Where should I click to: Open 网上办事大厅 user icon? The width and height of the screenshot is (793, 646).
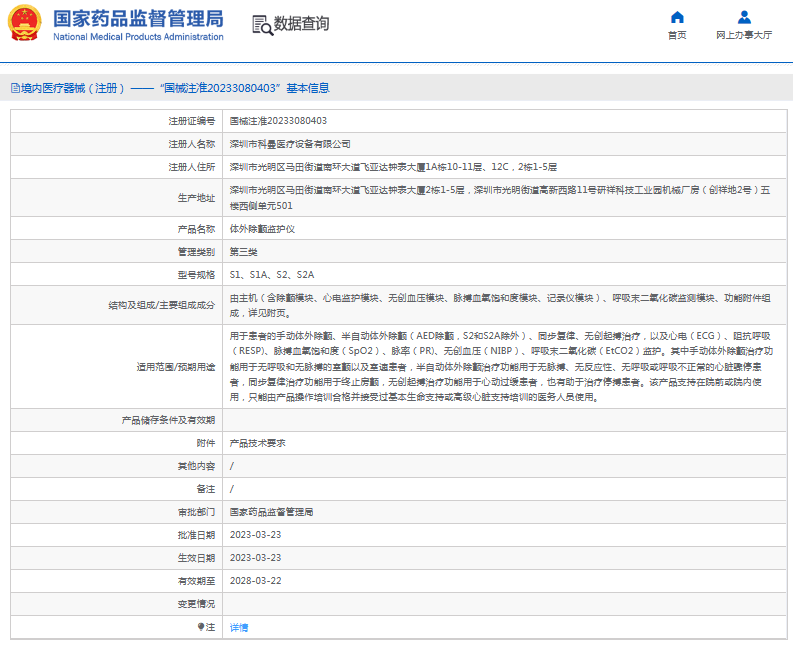pos(744,17)
